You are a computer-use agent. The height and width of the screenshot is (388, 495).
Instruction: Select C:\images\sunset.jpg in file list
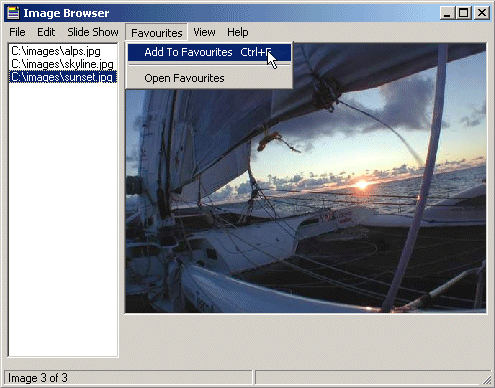tap(63, 77)
